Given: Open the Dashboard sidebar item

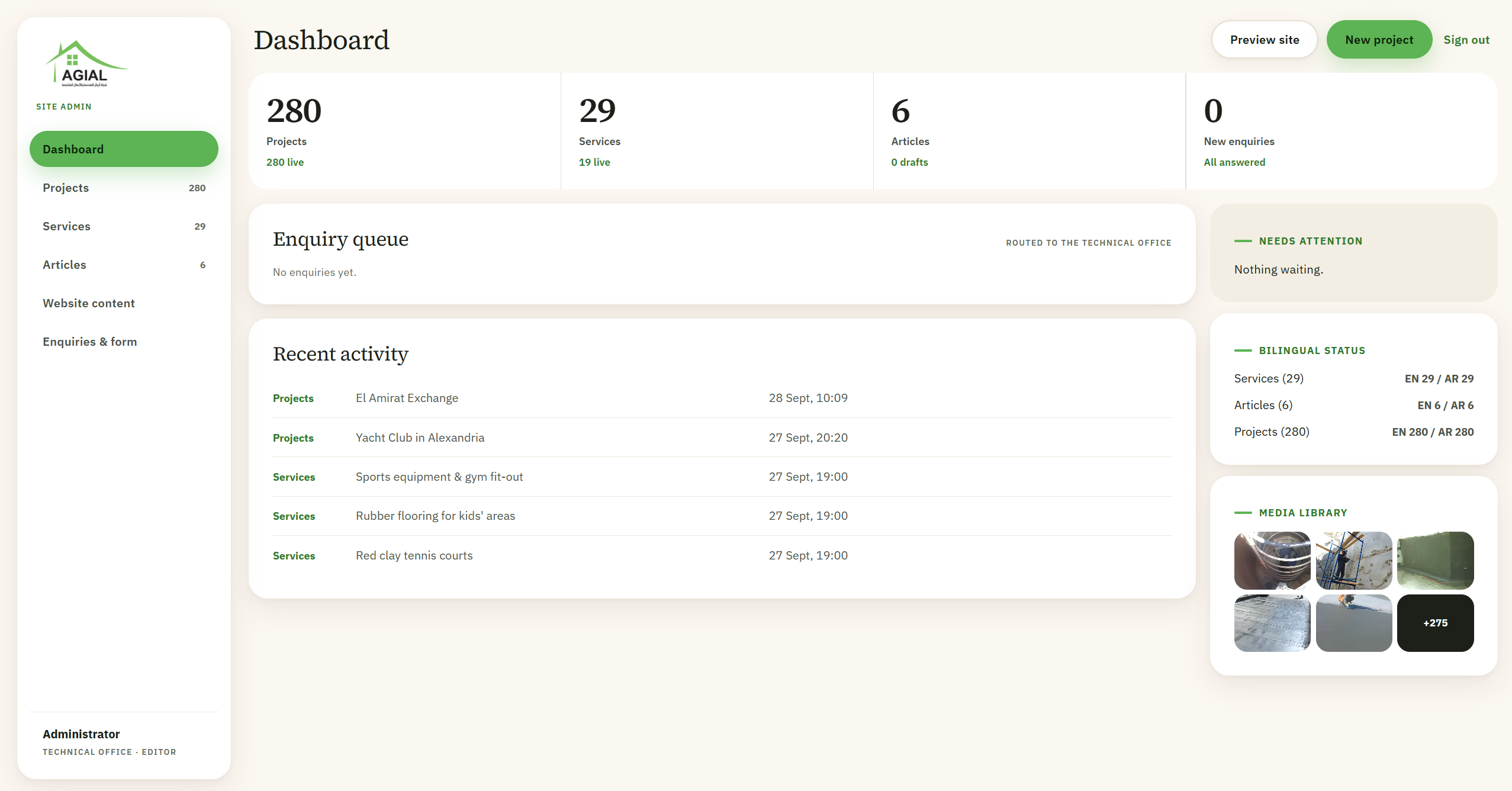Looking at the screenshot, I should (x=124, y=149).
